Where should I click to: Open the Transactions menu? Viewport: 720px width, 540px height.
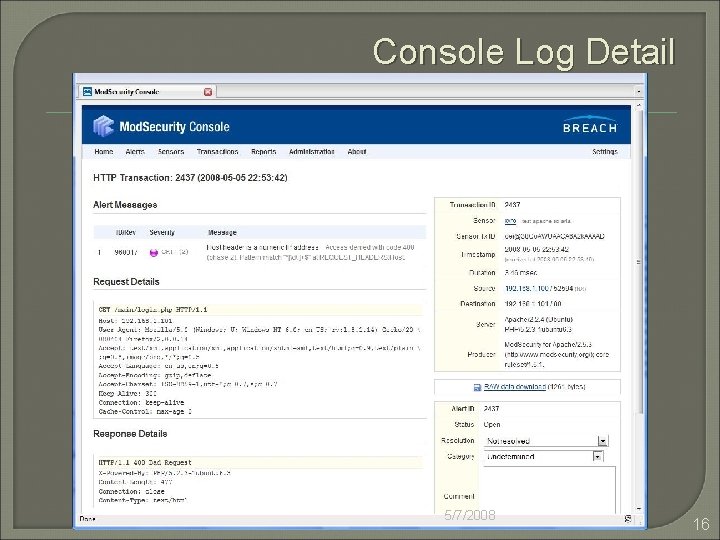(x=218, y=152)
